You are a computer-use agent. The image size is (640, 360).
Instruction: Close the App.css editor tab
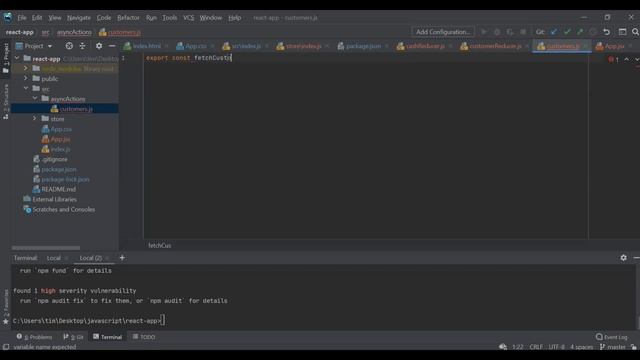pyautogui.click(x=212, y=46)
